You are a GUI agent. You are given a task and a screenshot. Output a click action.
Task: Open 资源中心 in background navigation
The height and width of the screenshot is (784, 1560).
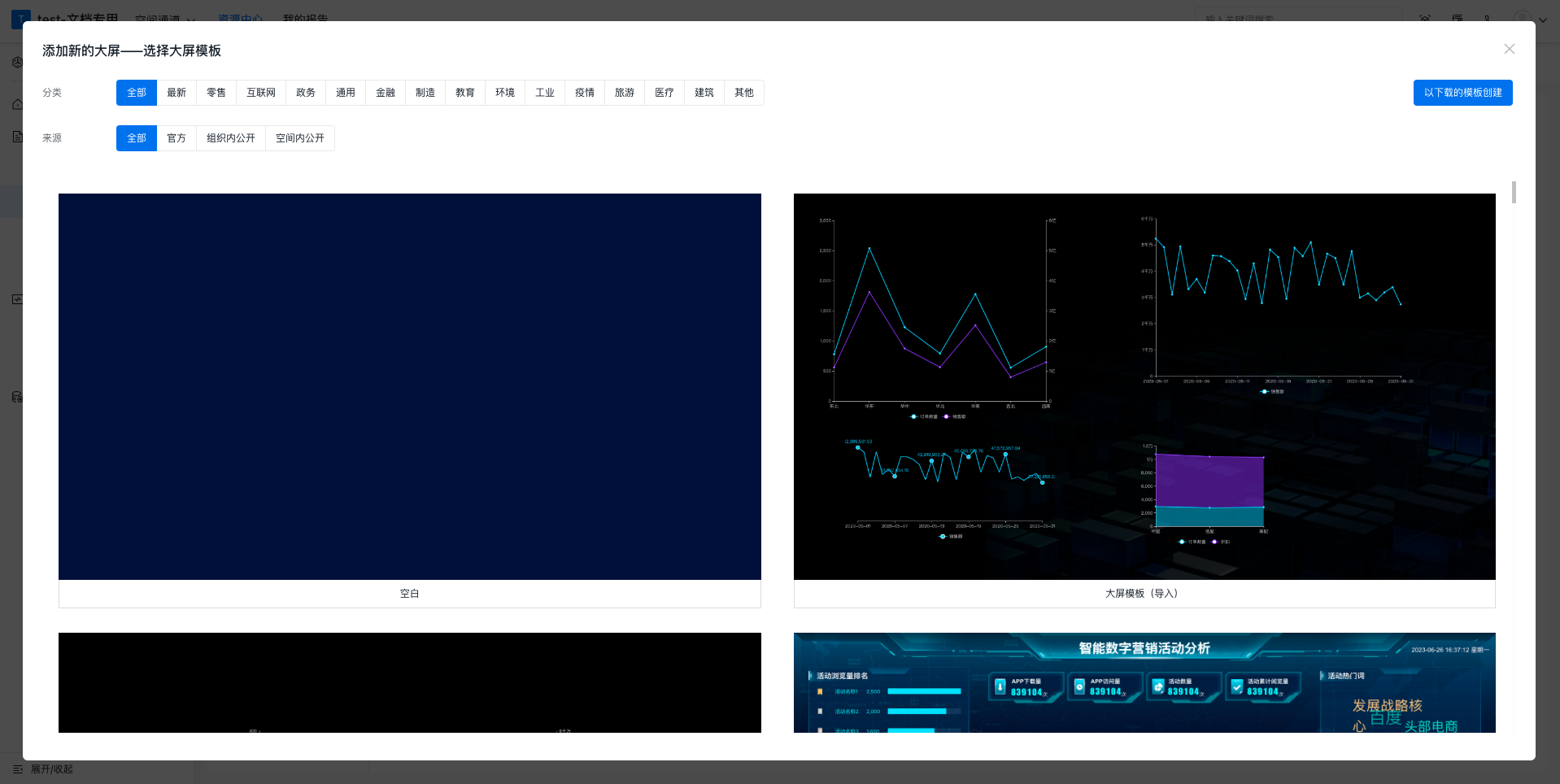point(241,18)
